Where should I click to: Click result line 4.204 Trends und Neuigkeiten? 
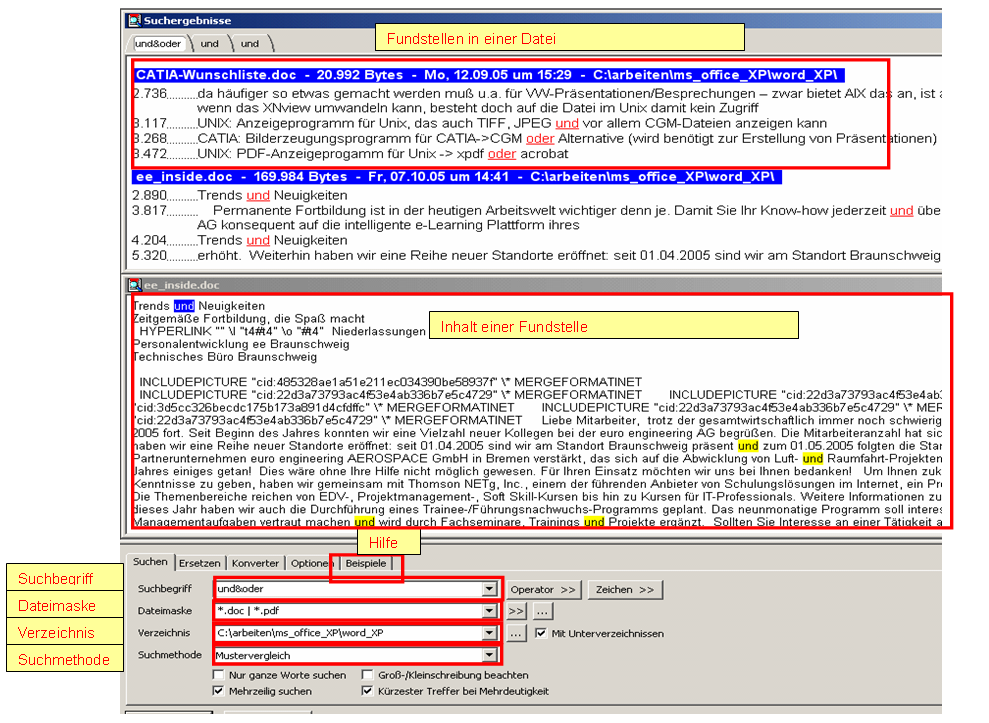click(240, 240)
